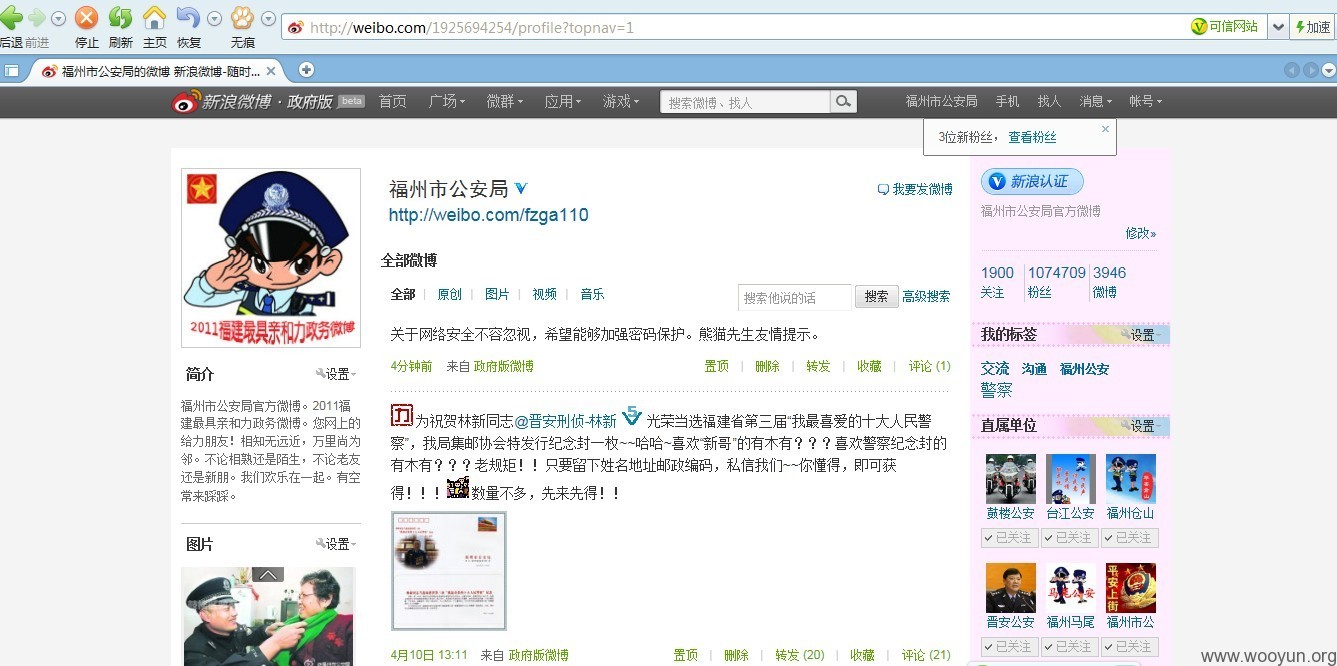Click the browser Forward arrow icon
This screenshot has width=1337, height=666.
coord(37,18)
